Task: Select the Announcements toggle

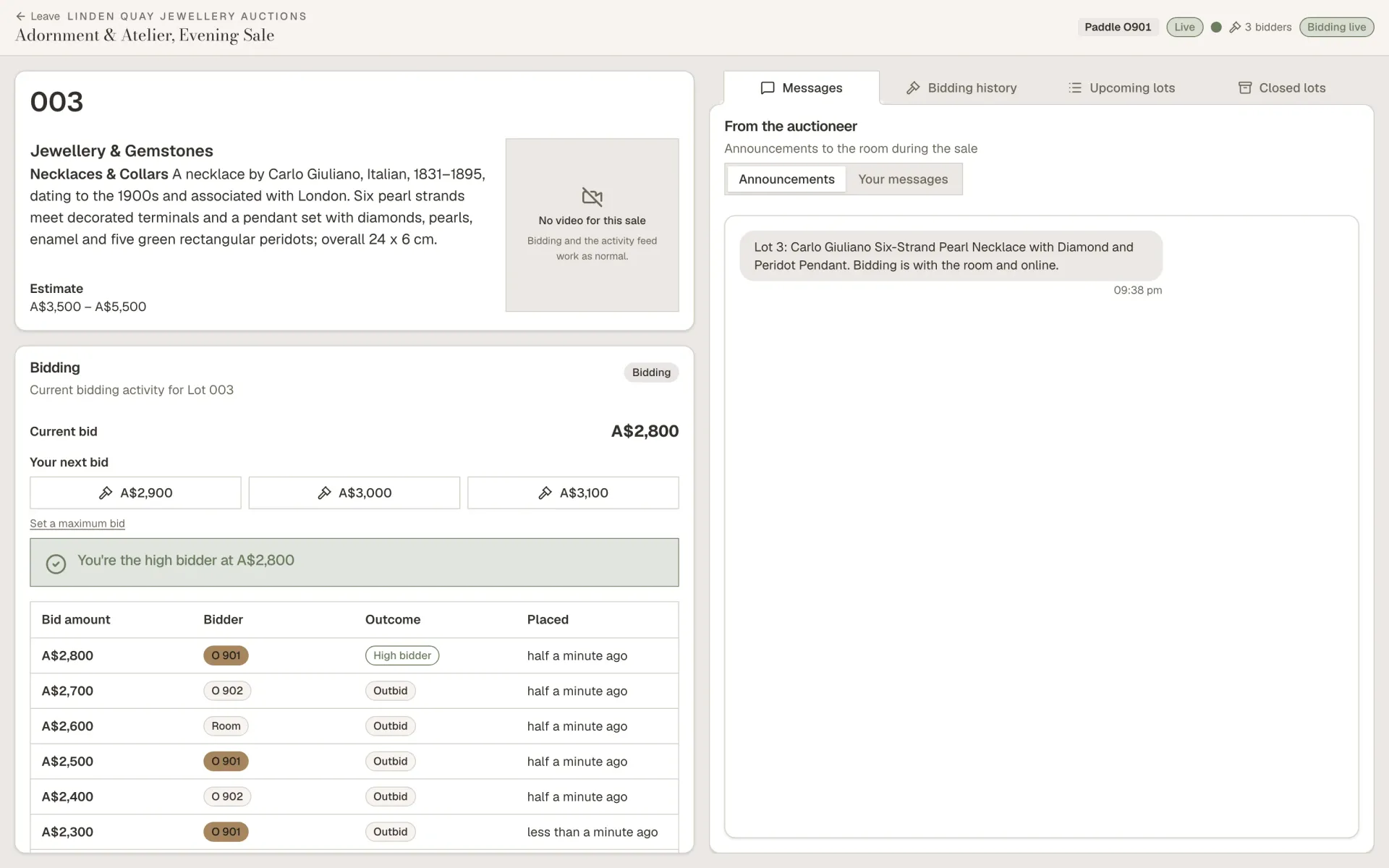Action: tap(786, 179)
